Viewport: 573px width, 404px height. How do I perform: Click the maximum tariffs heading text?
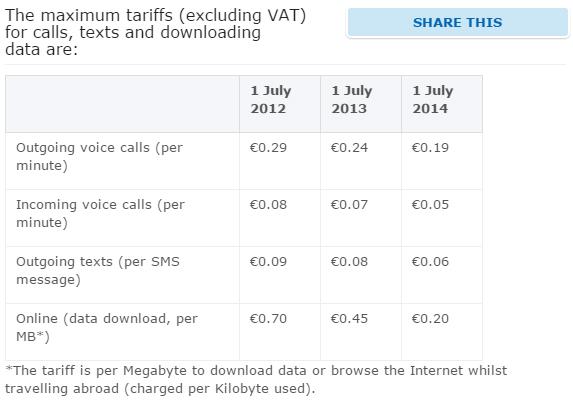tap(155, 32)
